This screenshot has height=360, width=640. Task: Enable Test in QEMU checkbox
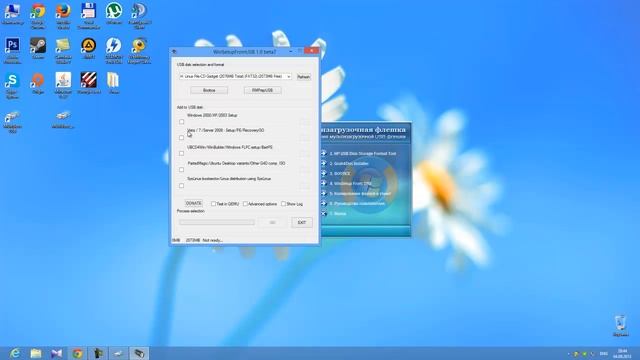pos(213,204)
